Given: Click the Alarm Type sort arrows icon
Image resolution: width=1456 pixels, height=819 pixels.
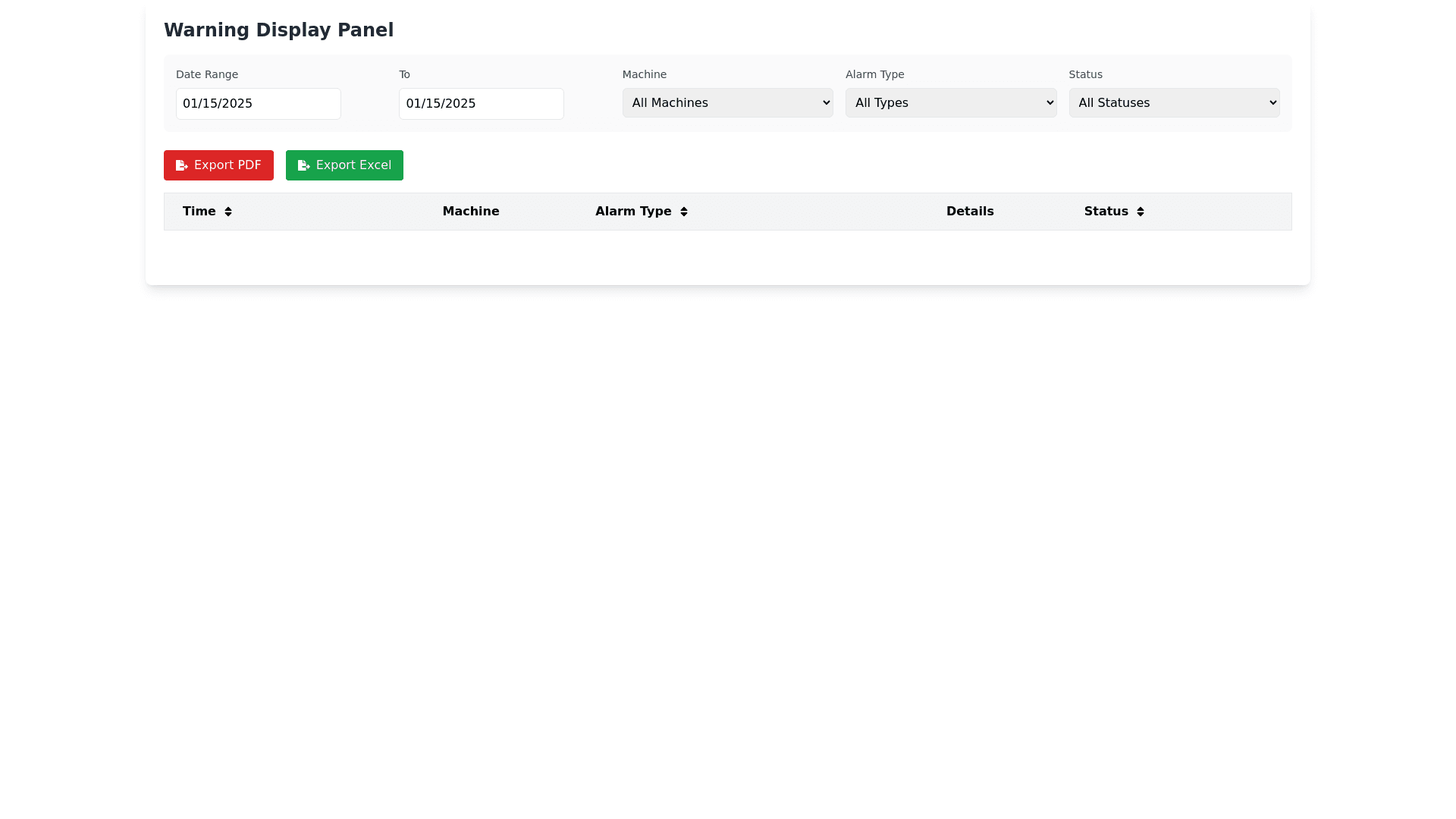Looking at the screenshot, I should [683, 212].
